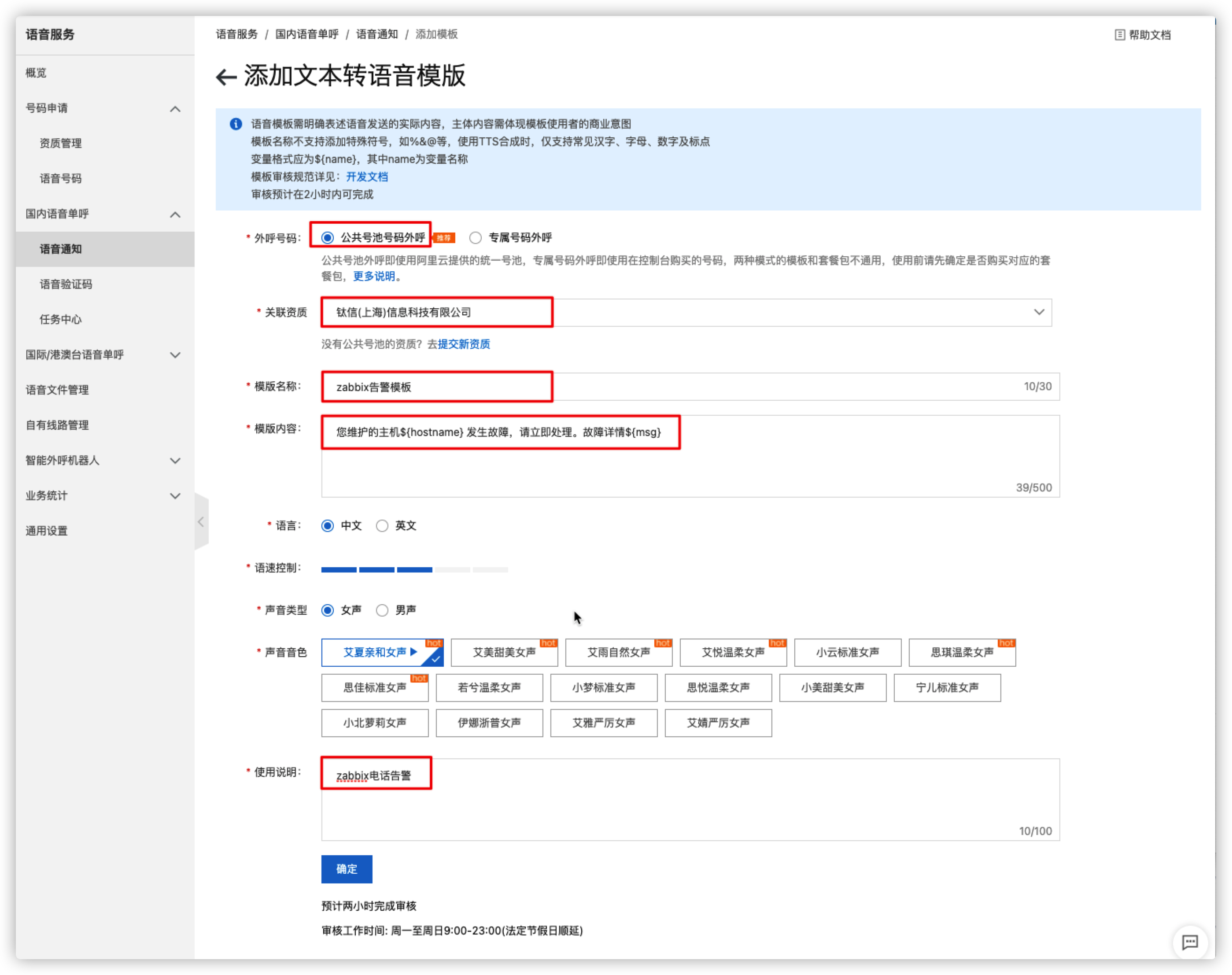The height and width of the screenshot is (975, 1232).
Task: Set 语速控制 to the fourth segment
Action: [x=453, y=569]
